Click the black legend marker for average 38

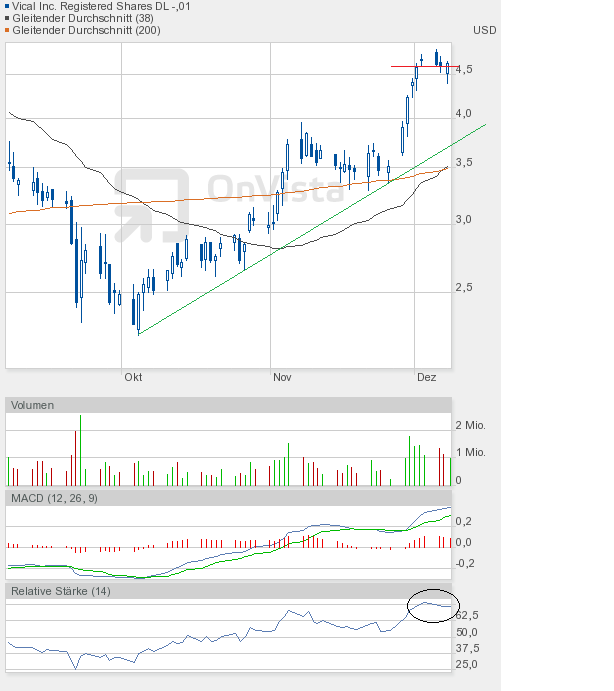pos(7,18)
